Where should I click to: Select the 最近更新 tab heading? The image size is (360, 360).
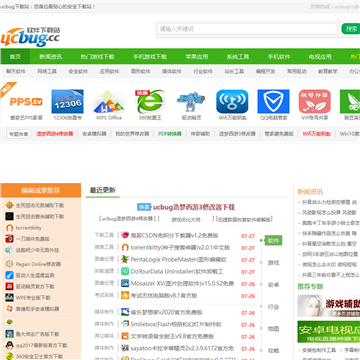point(103,190)
